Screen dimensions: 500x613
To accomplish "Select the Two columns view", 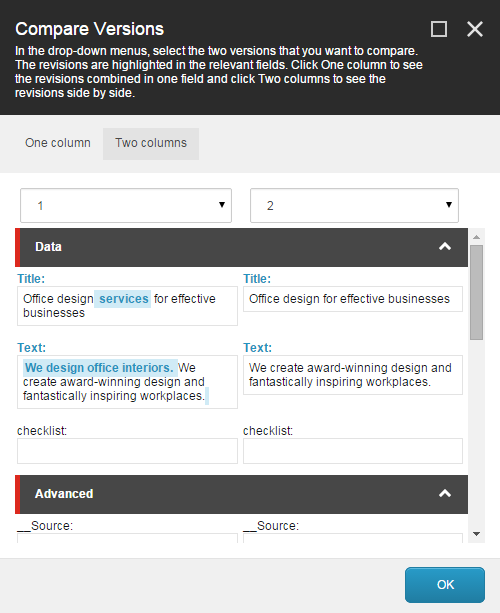I will pos(151,143).
